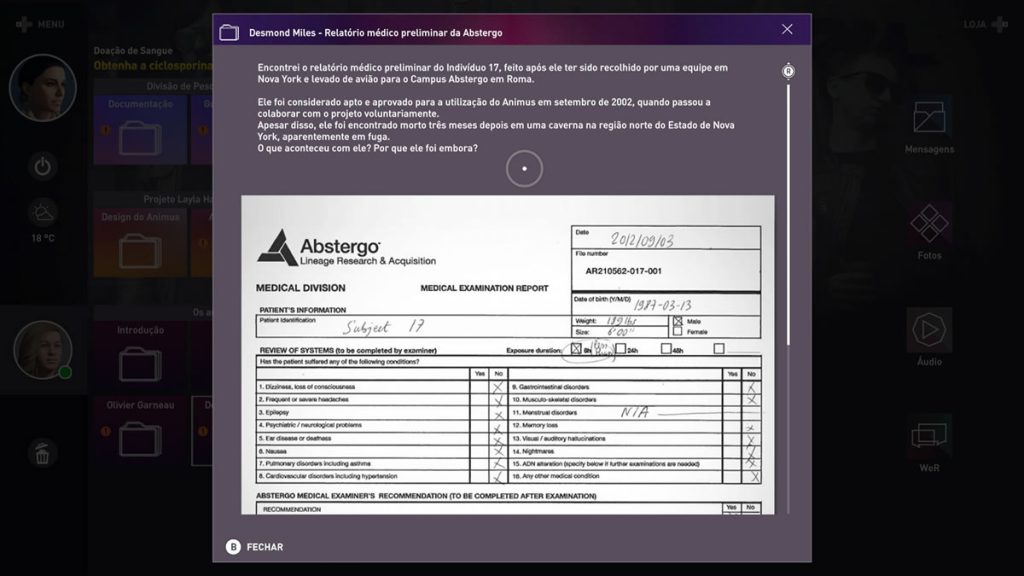Screen dimensions: 1024x576
Task: Close the Desmond Miles report dialog
Action: pyautogui.click(x=787, y=30)
